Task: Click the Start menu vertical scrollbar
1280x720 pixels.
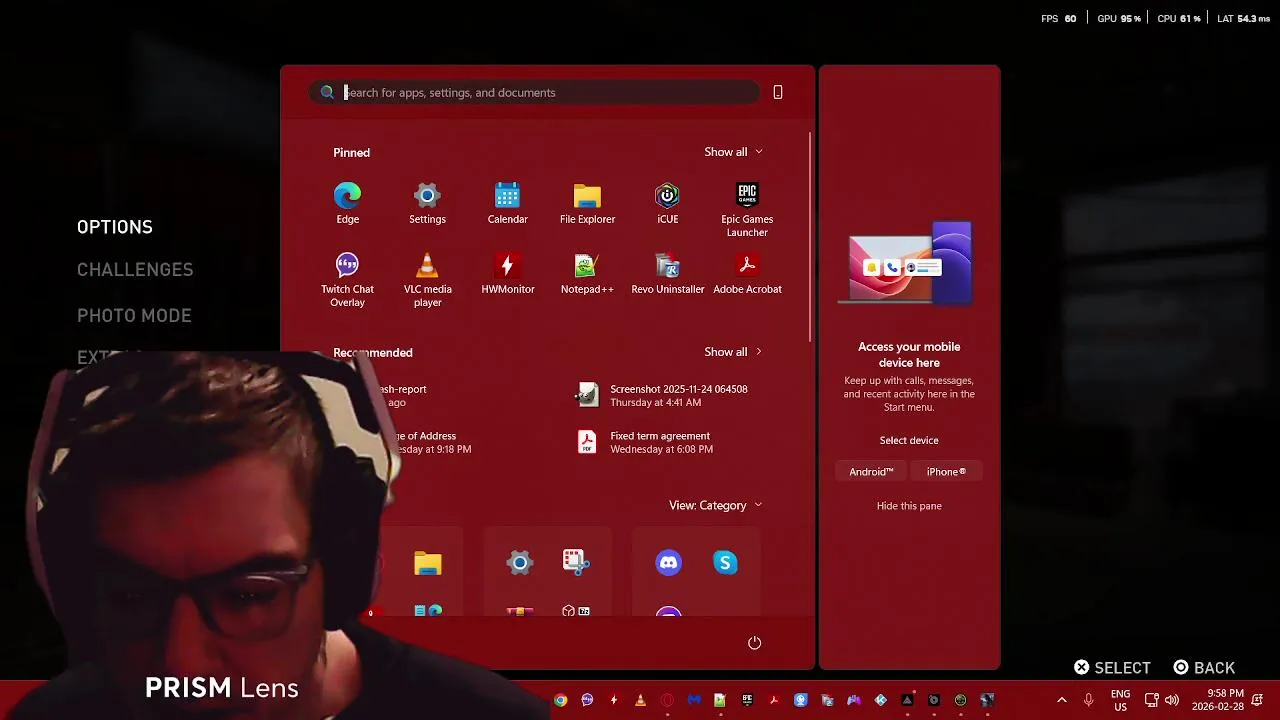Action: pos(810,235)
